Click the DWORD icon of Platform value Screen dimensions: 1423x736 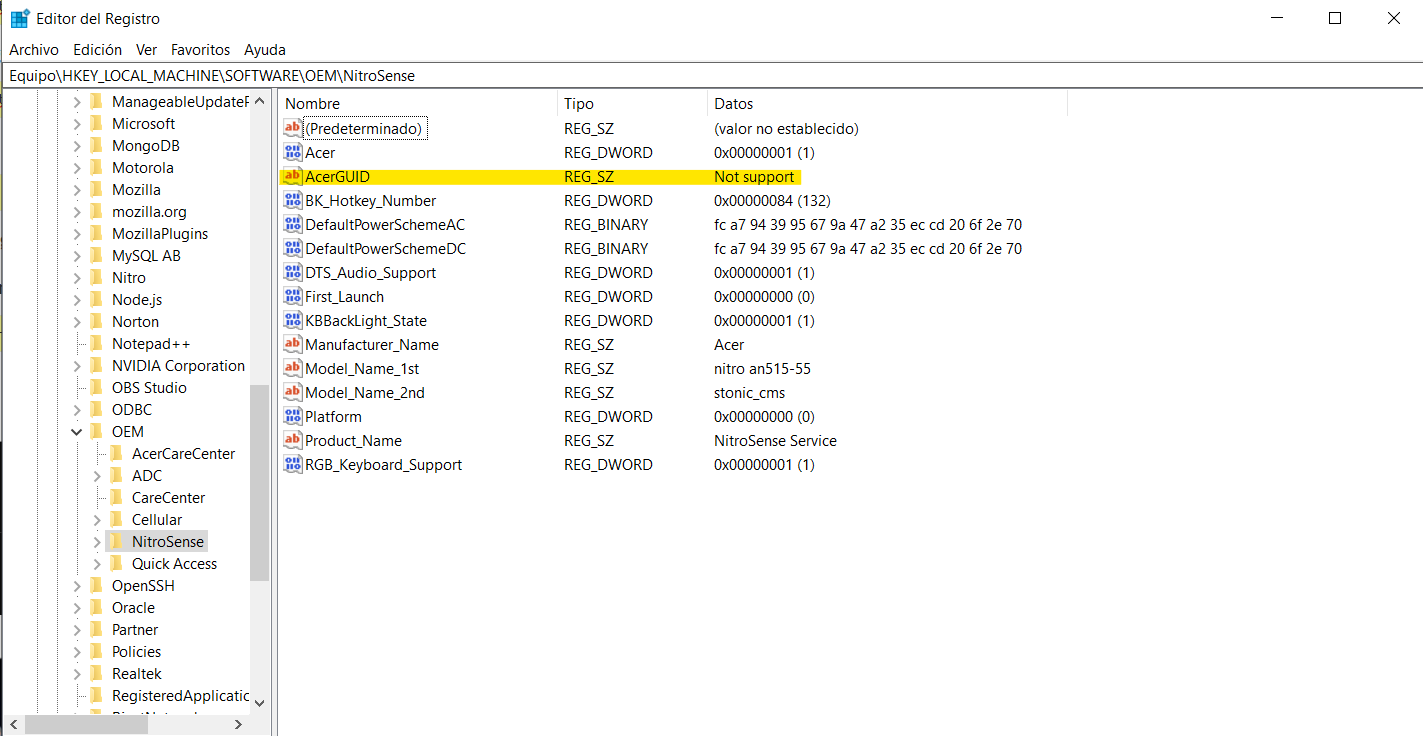pos(293,416)
